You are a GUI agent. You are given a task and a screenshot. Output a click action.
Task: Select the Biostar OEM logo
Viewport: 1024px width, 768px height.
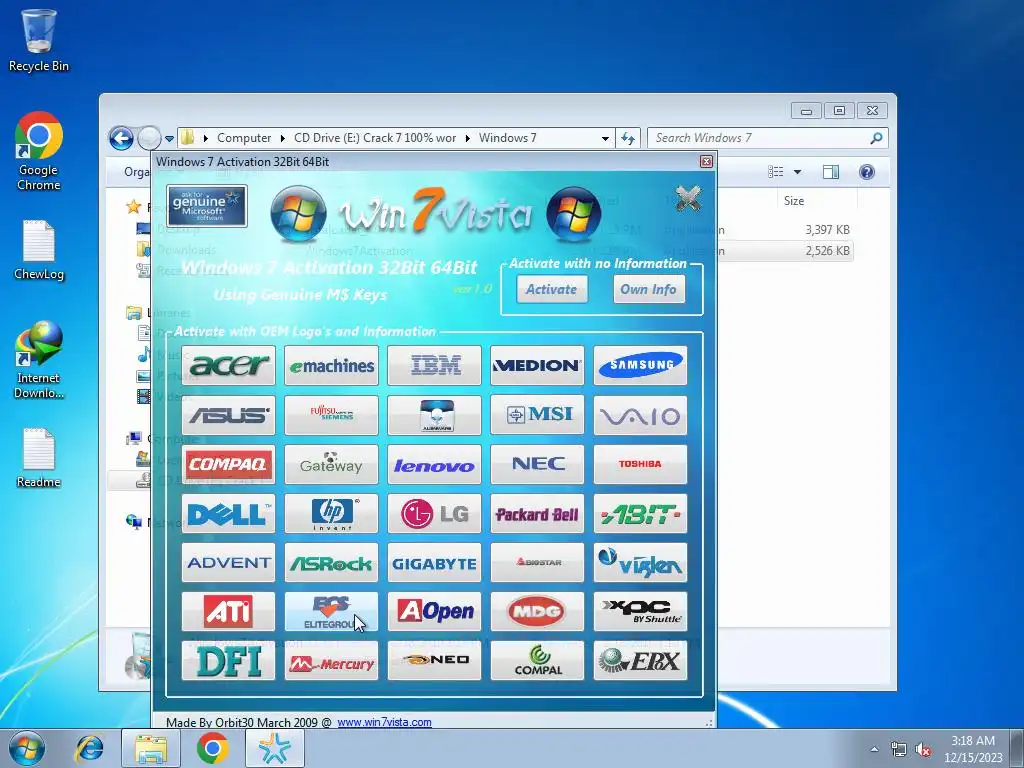coord(537,563)
